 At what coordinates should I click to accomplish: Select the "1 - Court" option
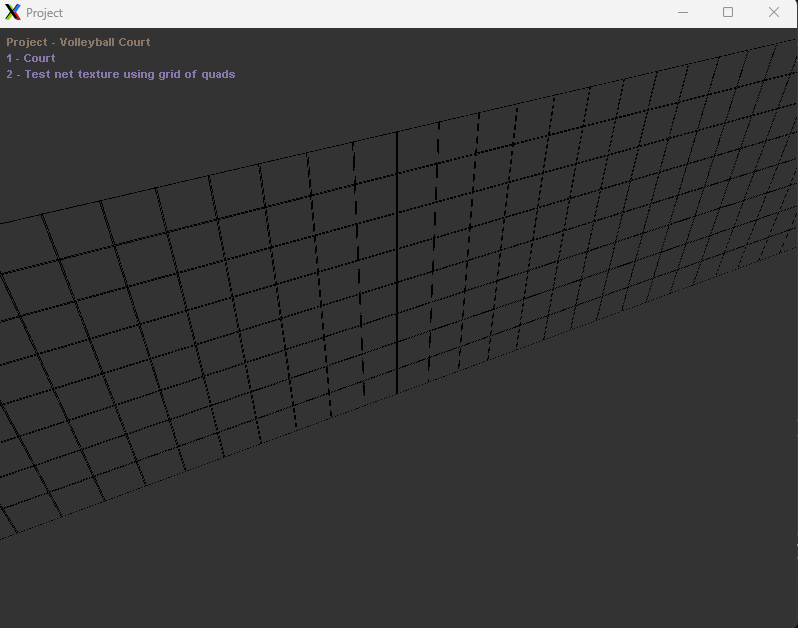[31, 58]
